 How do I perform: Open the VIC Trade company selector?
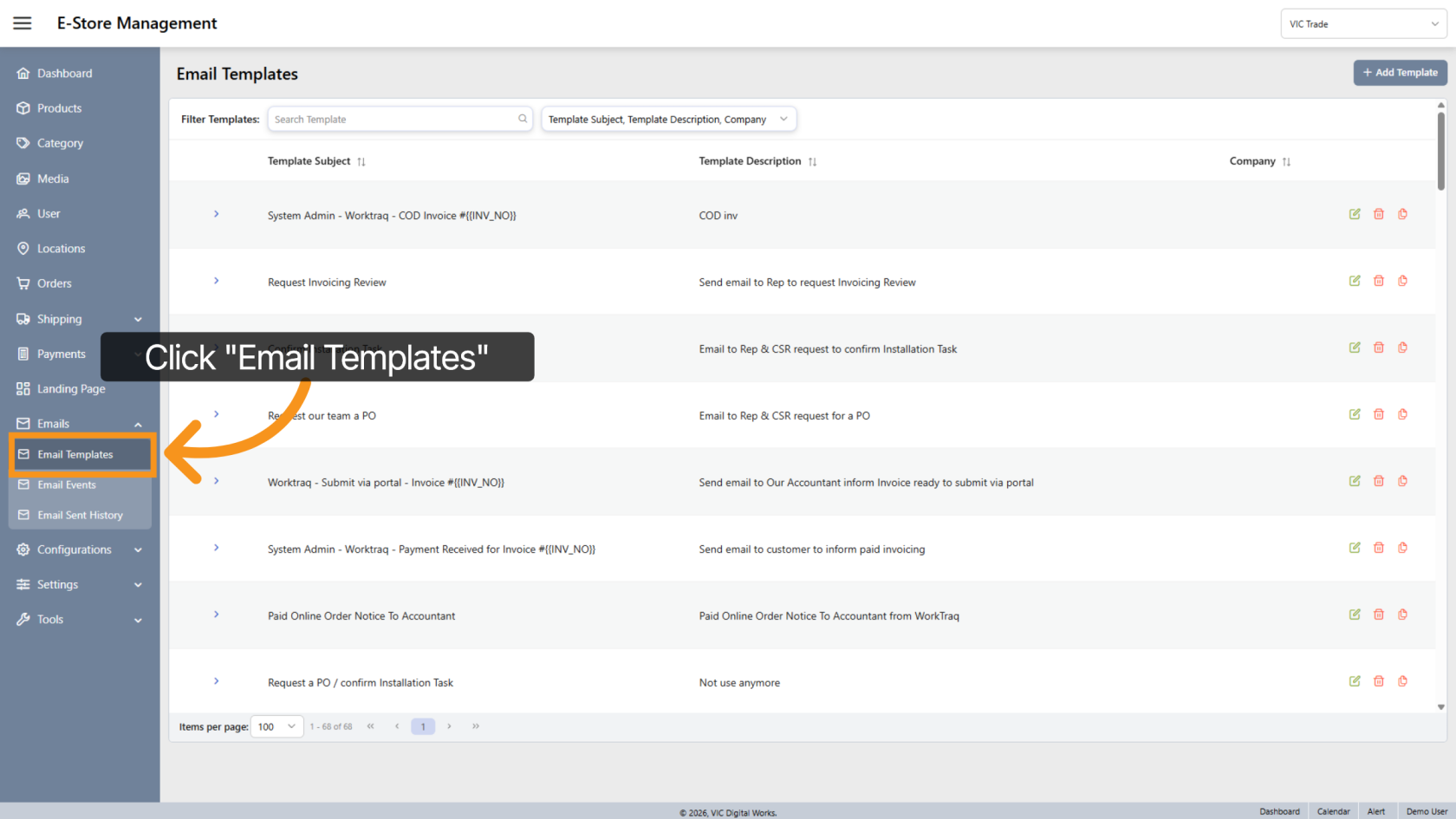tap(1363, 23)
